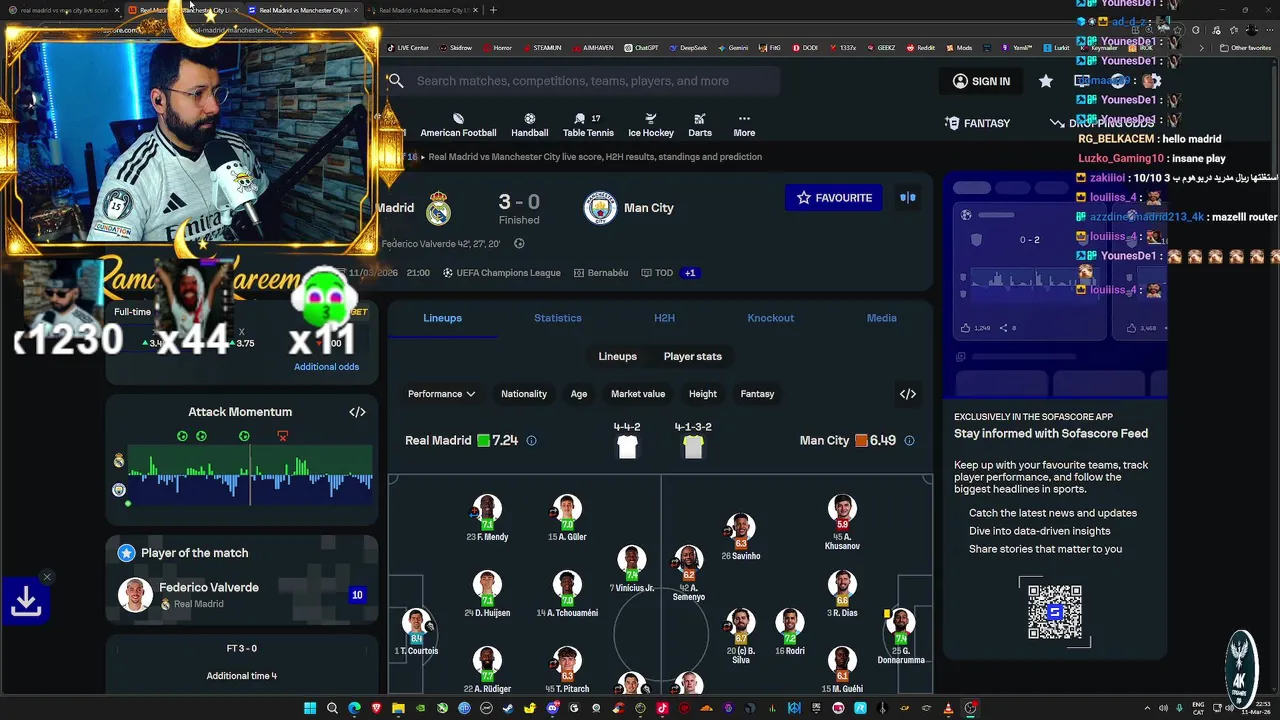The width and height of the screenshot is (1280, 720).
Task: Open File Explorer from taskbar
Action: point(398,709)
